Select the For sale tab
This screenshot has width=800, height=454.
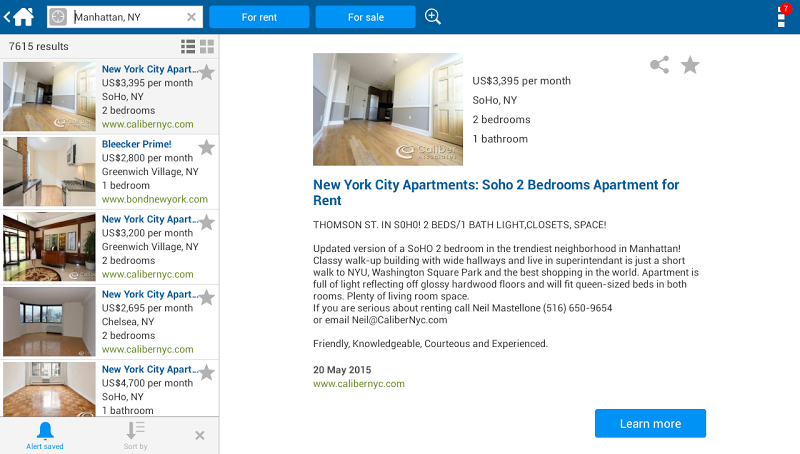coord(365,17)
